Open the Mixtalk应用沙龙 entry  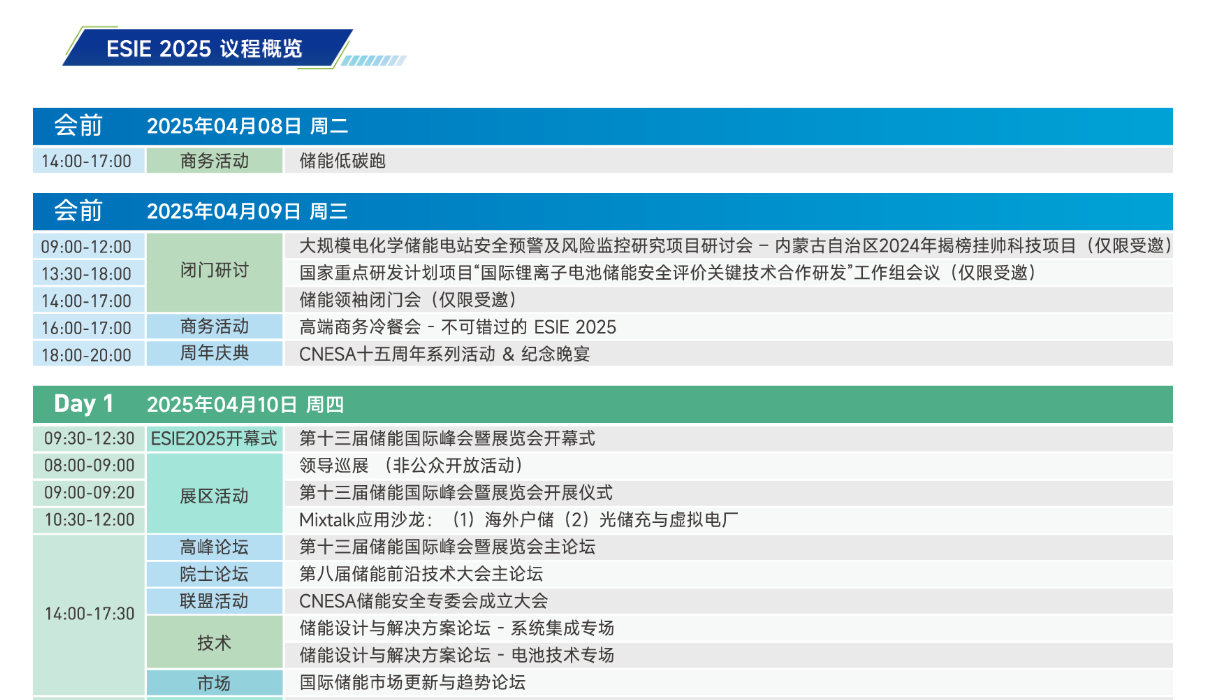(x=519, y=519)
